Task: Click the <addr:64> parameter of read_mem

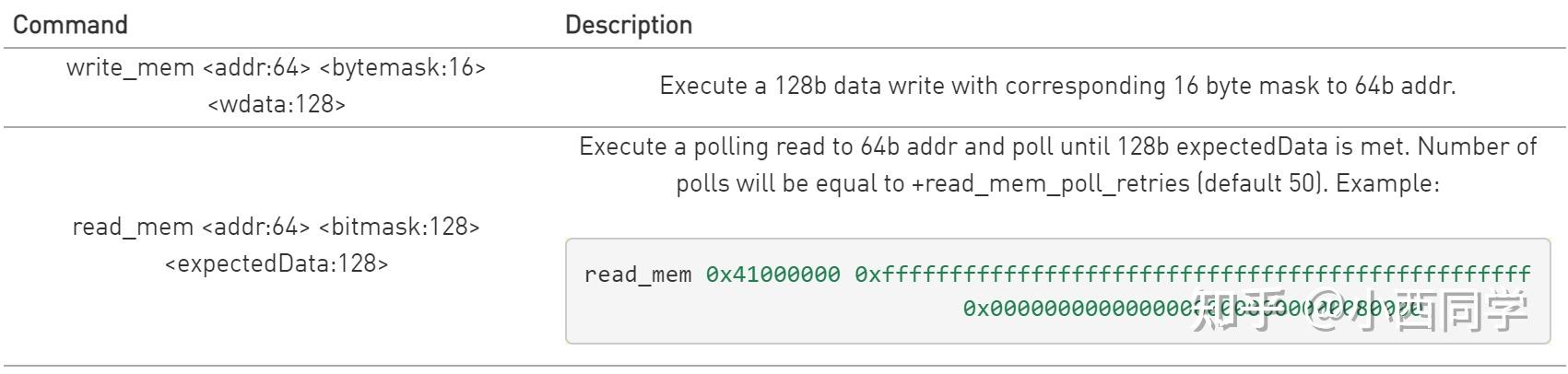Action: click(256, 227)
